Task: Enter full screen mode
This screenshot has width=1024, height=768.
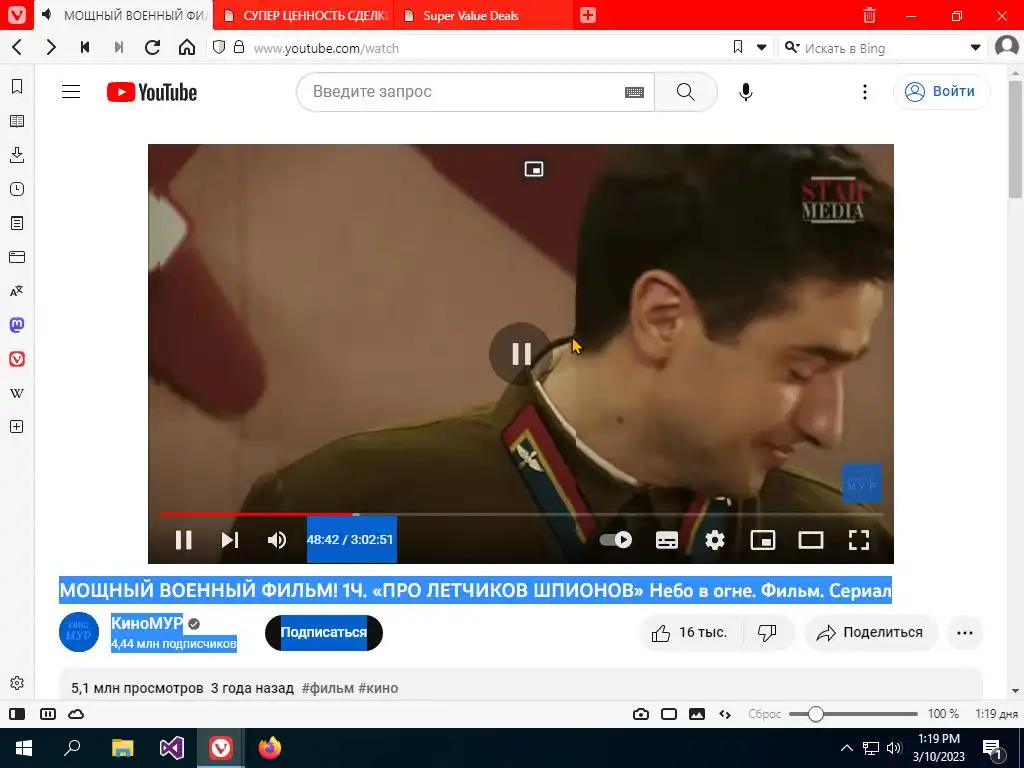Action: point(859,540)
